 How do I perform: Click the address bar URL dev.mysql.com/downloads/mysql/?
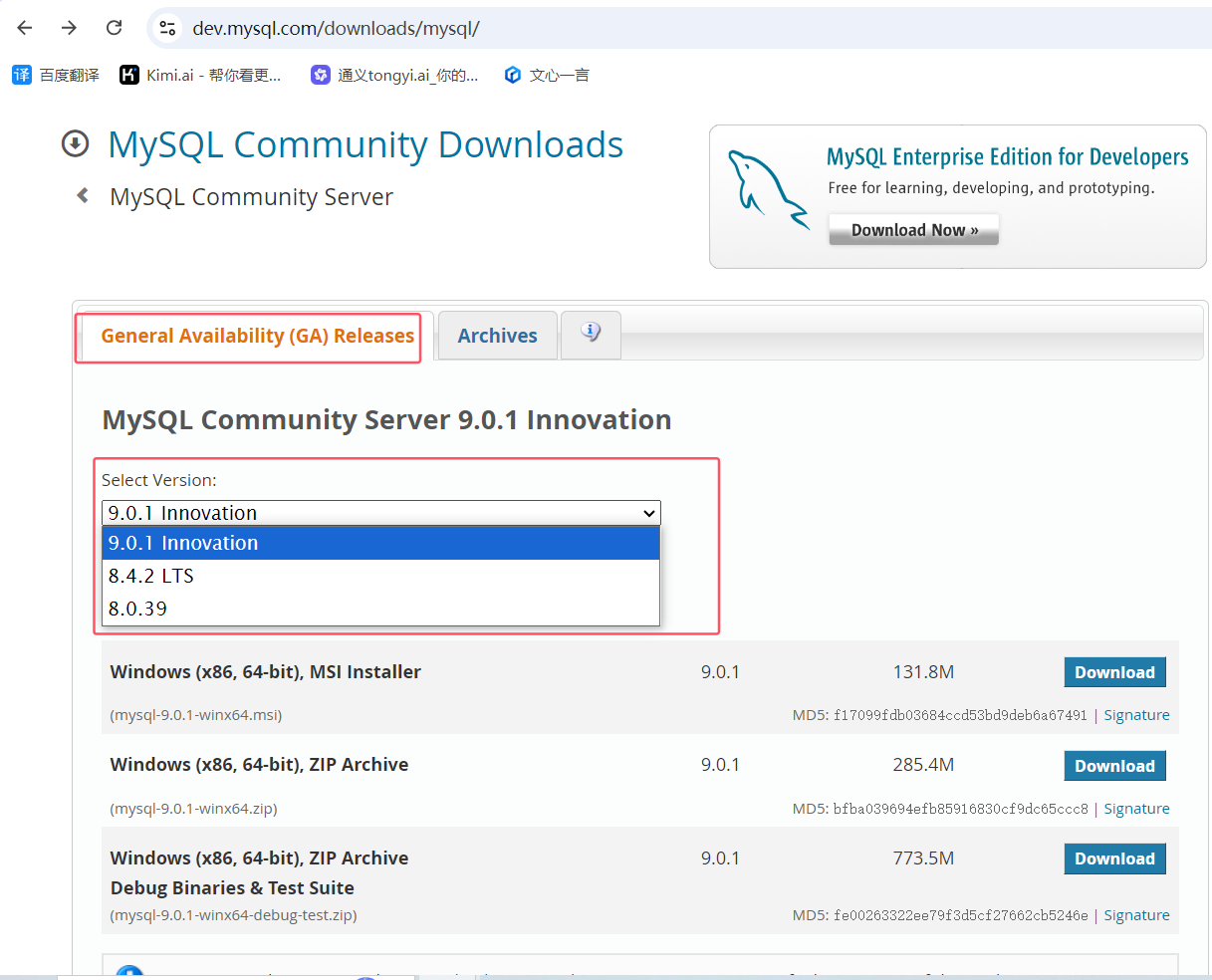tap(336, 28)
